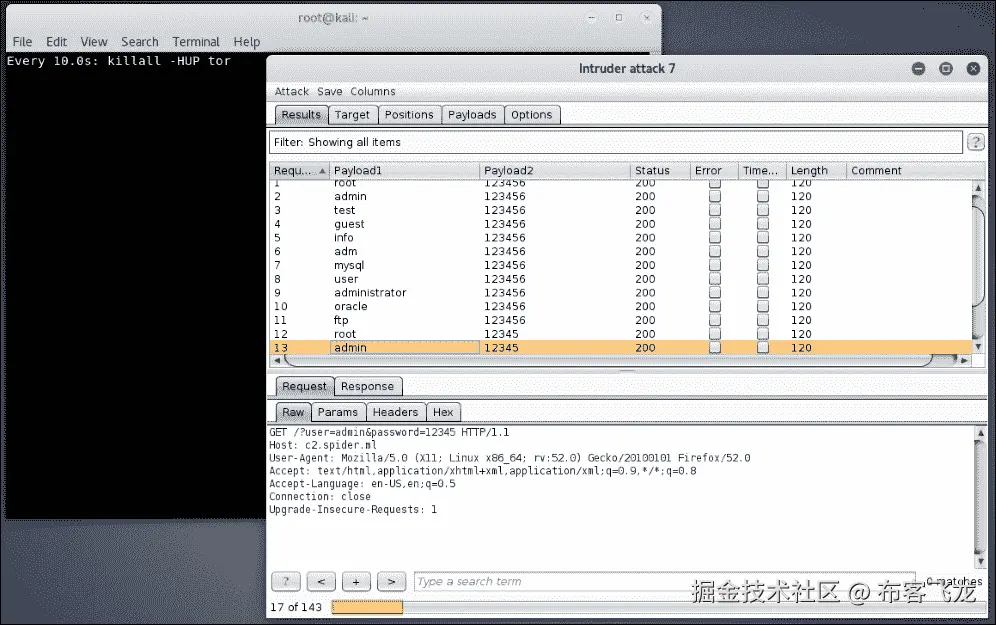996x625 pixels.
Task: Open the terminal Edit menu
Action: 57,42
